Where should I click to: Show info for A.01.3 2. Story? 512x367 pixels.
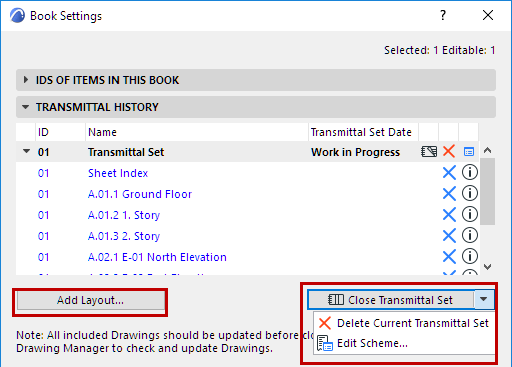pyautogui.click(x=469, y=236)
